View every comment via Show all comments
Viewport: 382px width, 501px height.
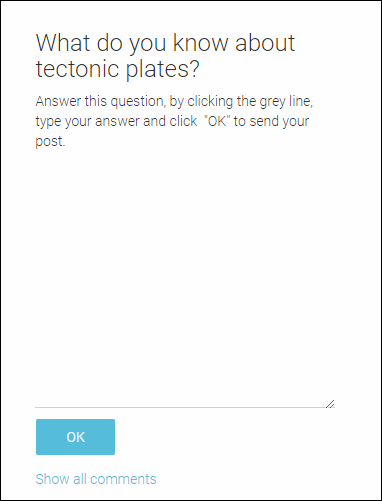[x=96, y=479]
